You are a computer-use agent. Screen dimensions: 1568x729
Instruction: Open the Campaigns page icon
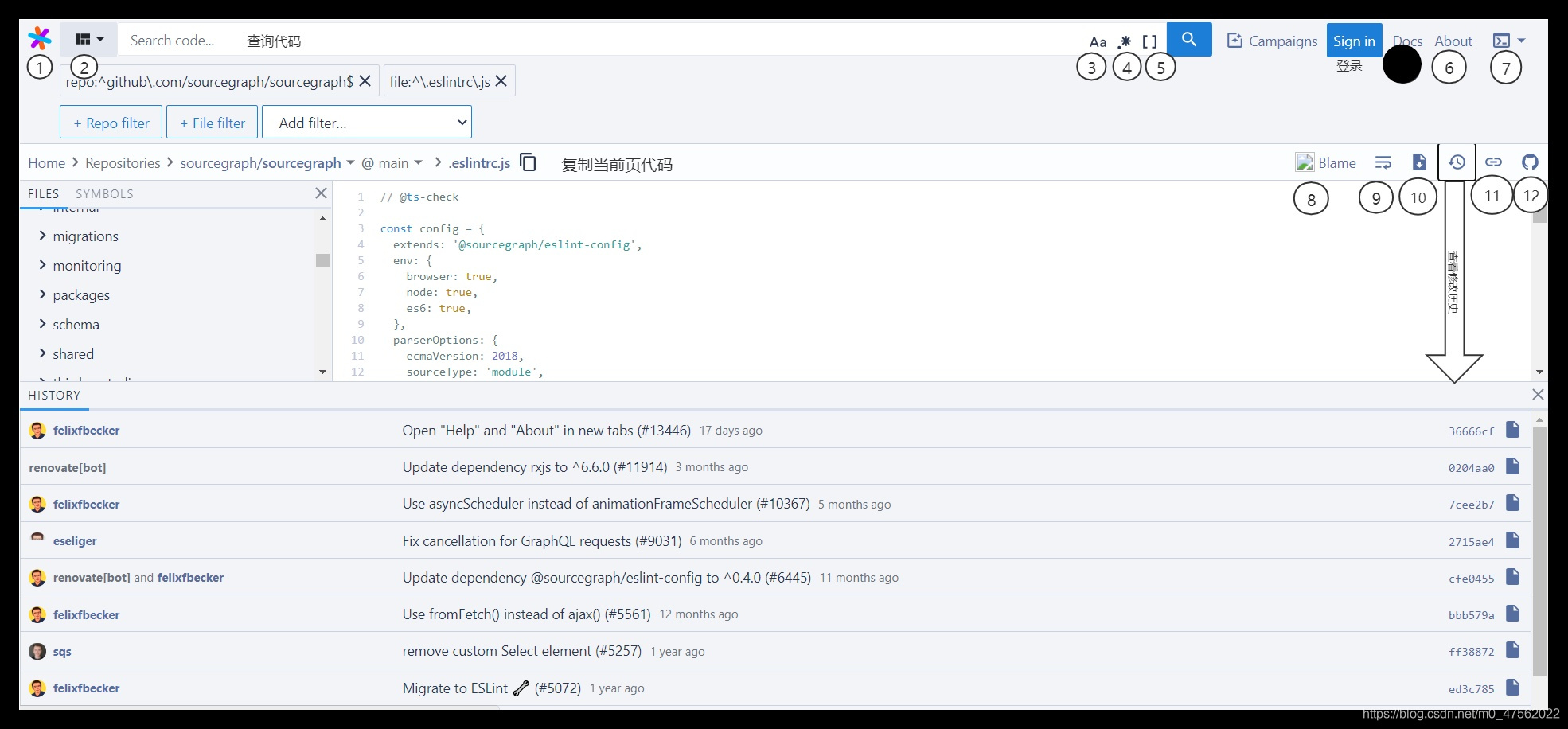[1235, 40]
